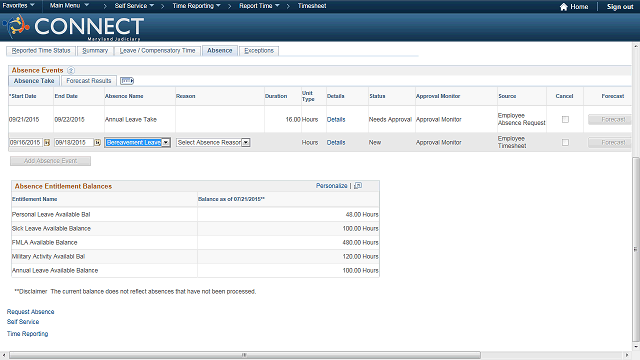
Task: Click the Start Date field 09/16/2015
Action: [x=26, y=142]
